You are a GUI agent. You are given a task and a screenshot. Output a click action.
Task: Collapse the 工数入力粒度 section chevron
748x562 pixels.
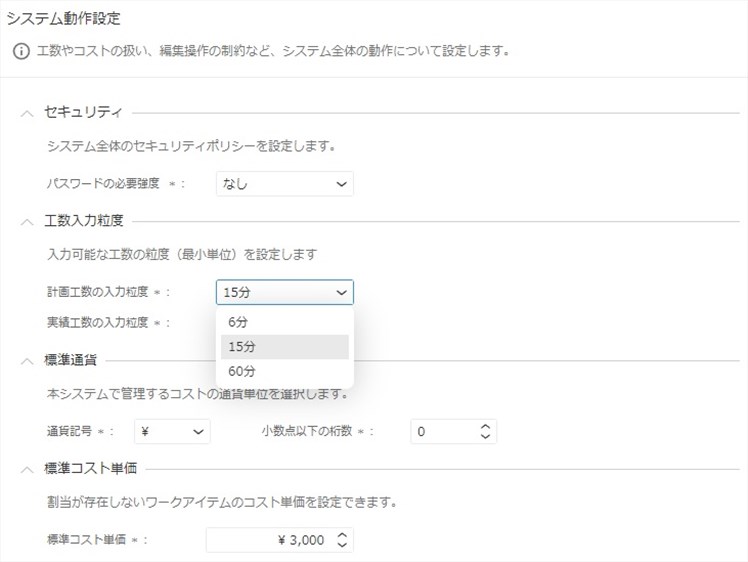27,220
